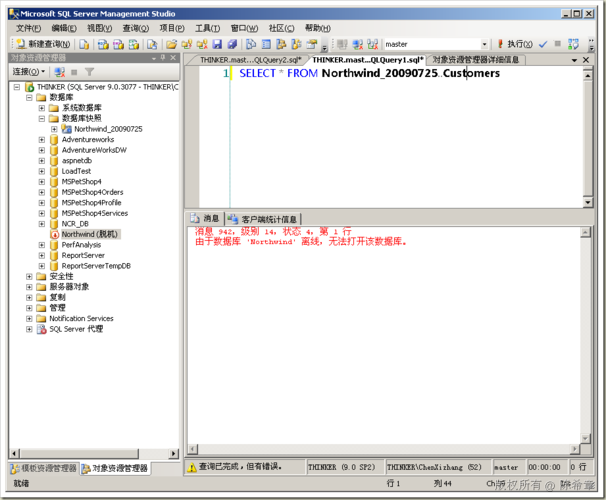Expand the 安全性 (Security) folder
This screenshot has height=500, width=606.
coord(29,277)
